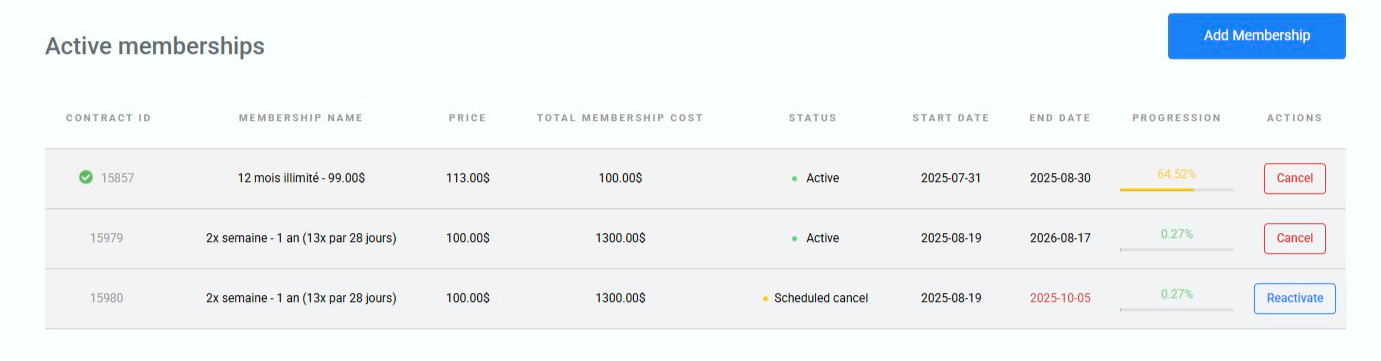Click the Total Membership Cost header

[x=620, y=118]
